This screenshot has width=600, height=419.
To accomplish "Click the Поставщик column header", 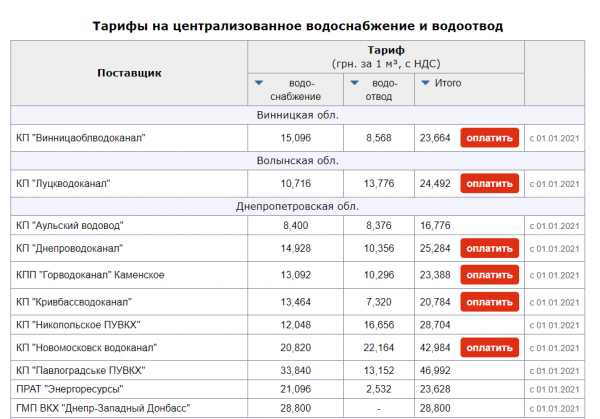I will coord(129,74).
